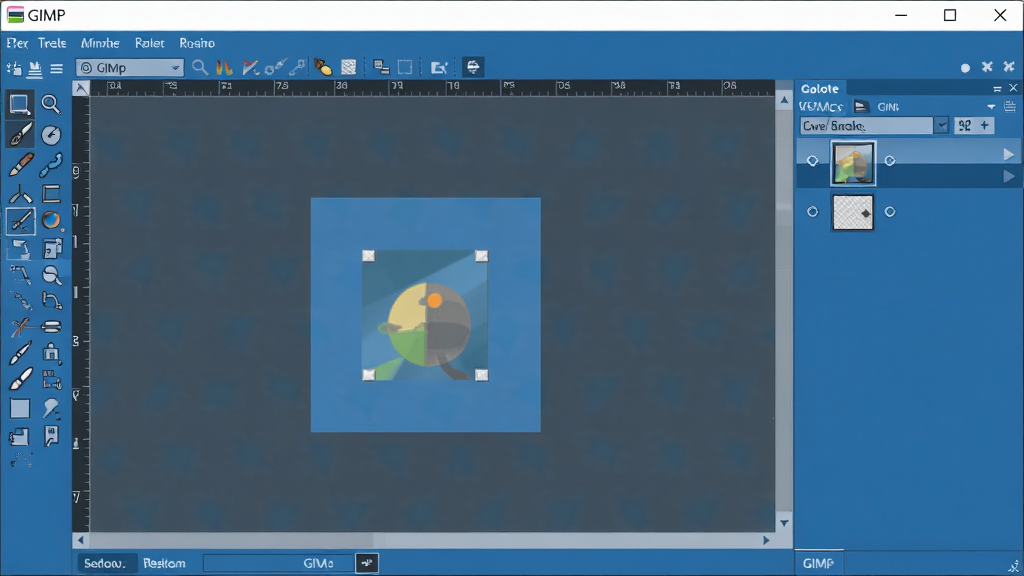Click the button left of plus in panel
Screen dimensions: 1024x576
965,125
